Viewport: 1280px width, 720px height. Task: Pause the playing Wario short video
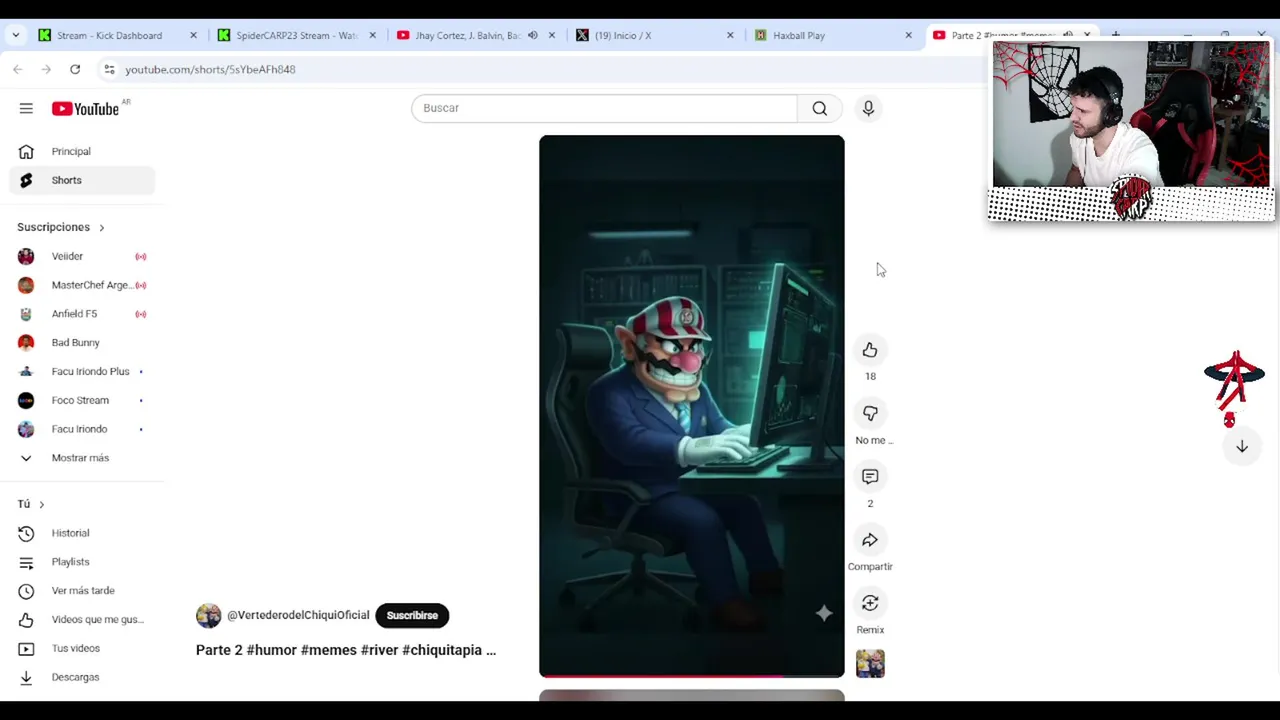pos(692,406)
